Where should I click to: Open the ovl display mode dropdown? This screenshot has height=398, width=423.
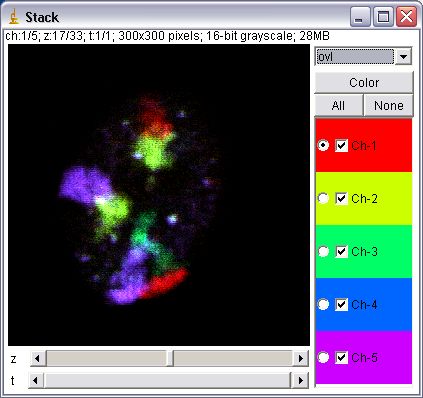click(x=403, y=56)
